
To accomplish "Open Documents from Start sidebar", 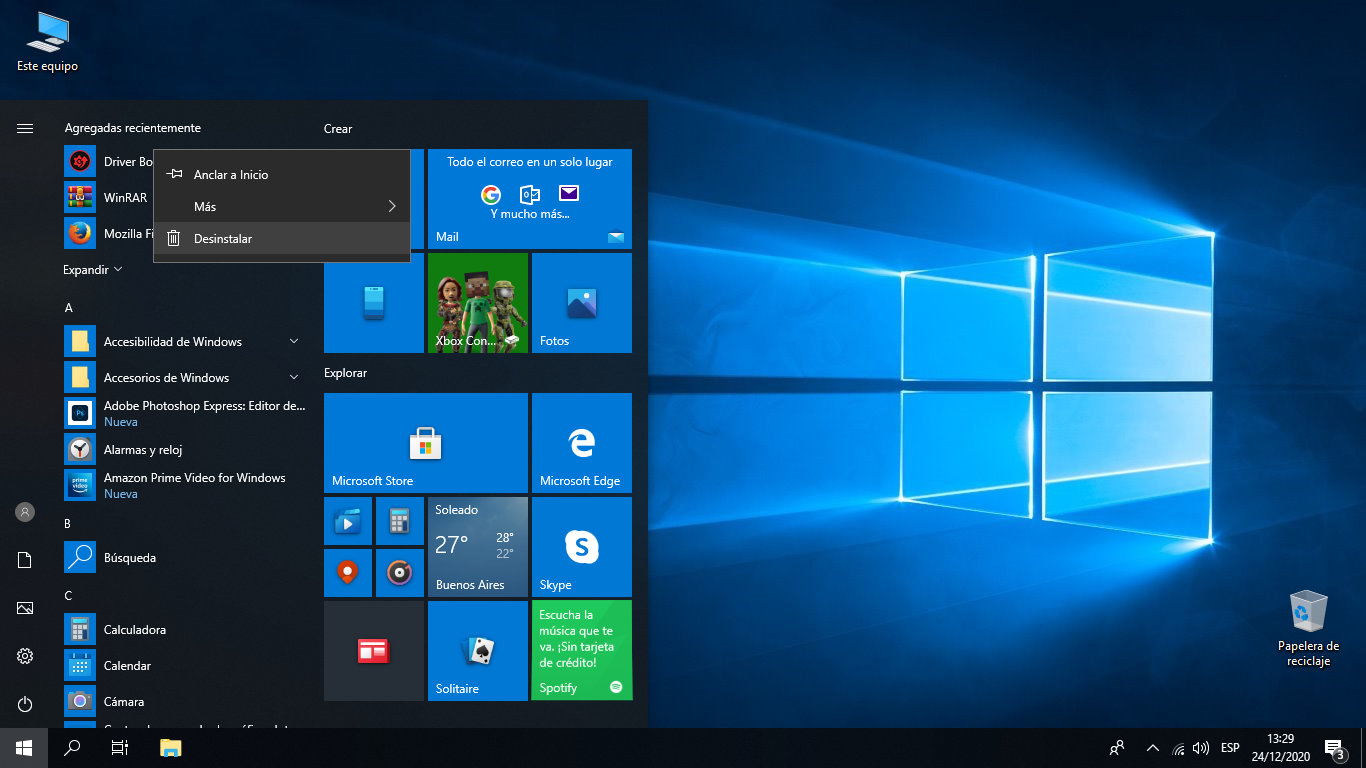I will pyautogui.click(x=25, y=560).
